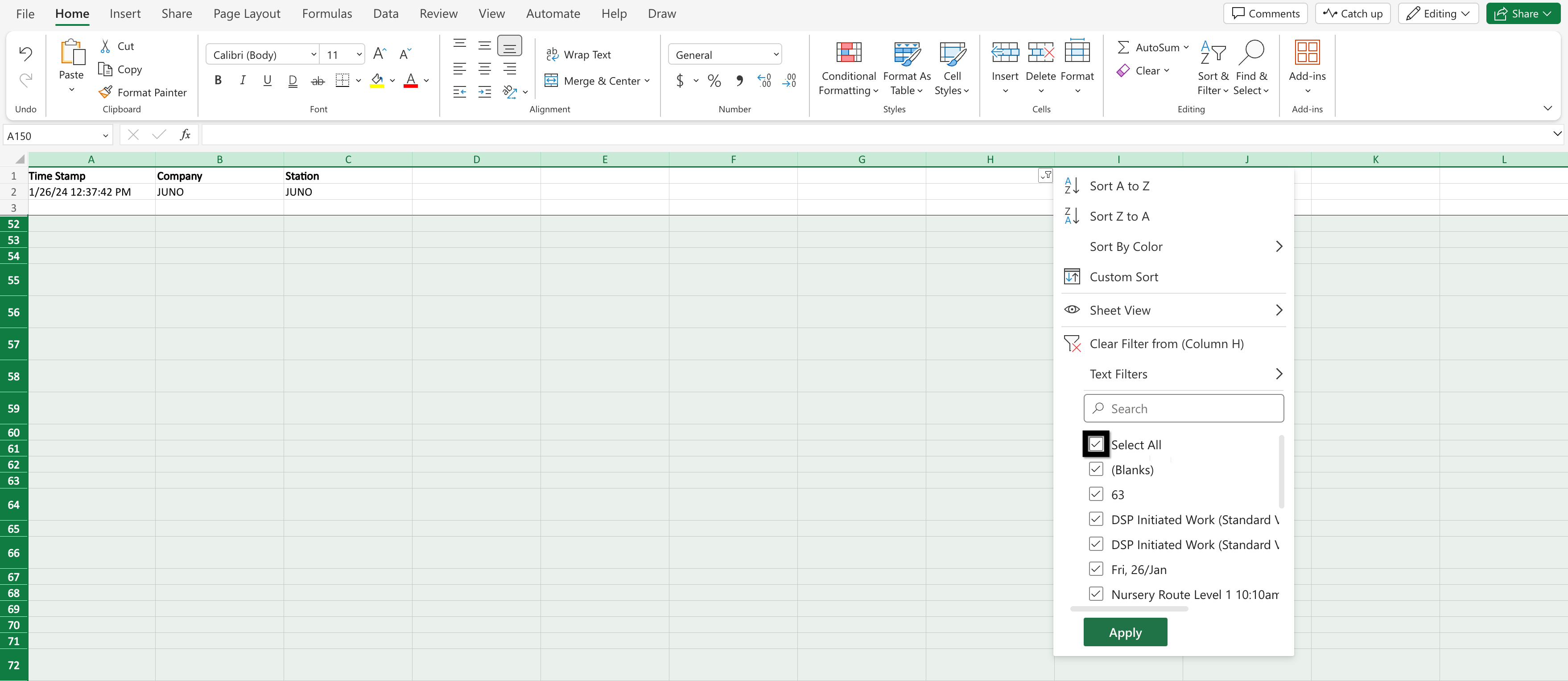Click the filter Search field

[1183, 408]
